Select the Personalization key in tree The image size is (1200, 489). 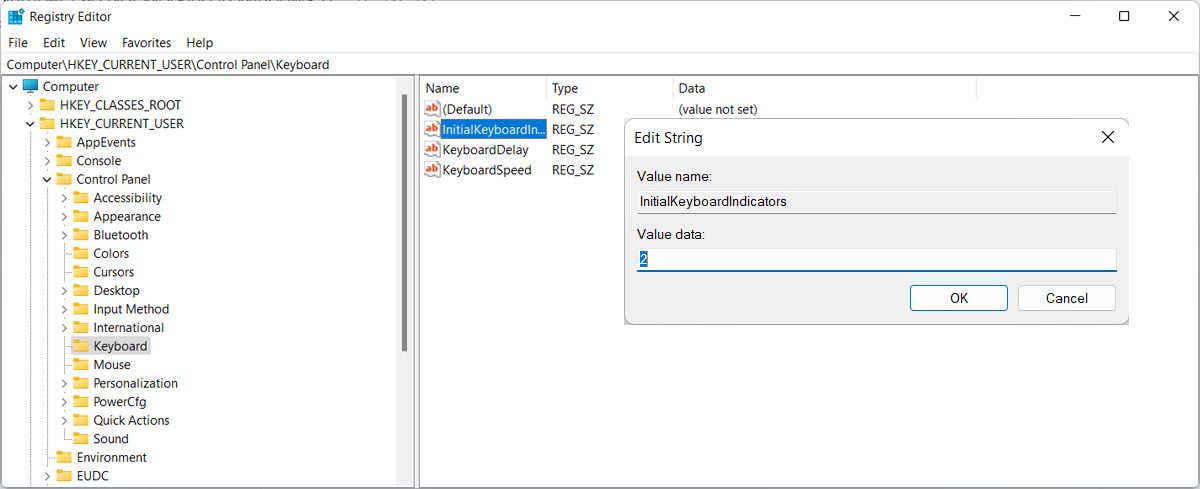click(x=135, y=383)
